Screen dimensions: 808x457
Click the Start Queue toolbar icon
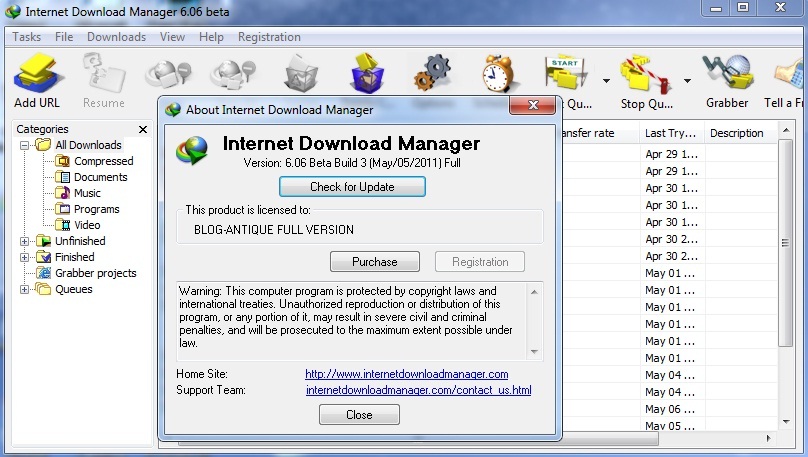[565, 74]
